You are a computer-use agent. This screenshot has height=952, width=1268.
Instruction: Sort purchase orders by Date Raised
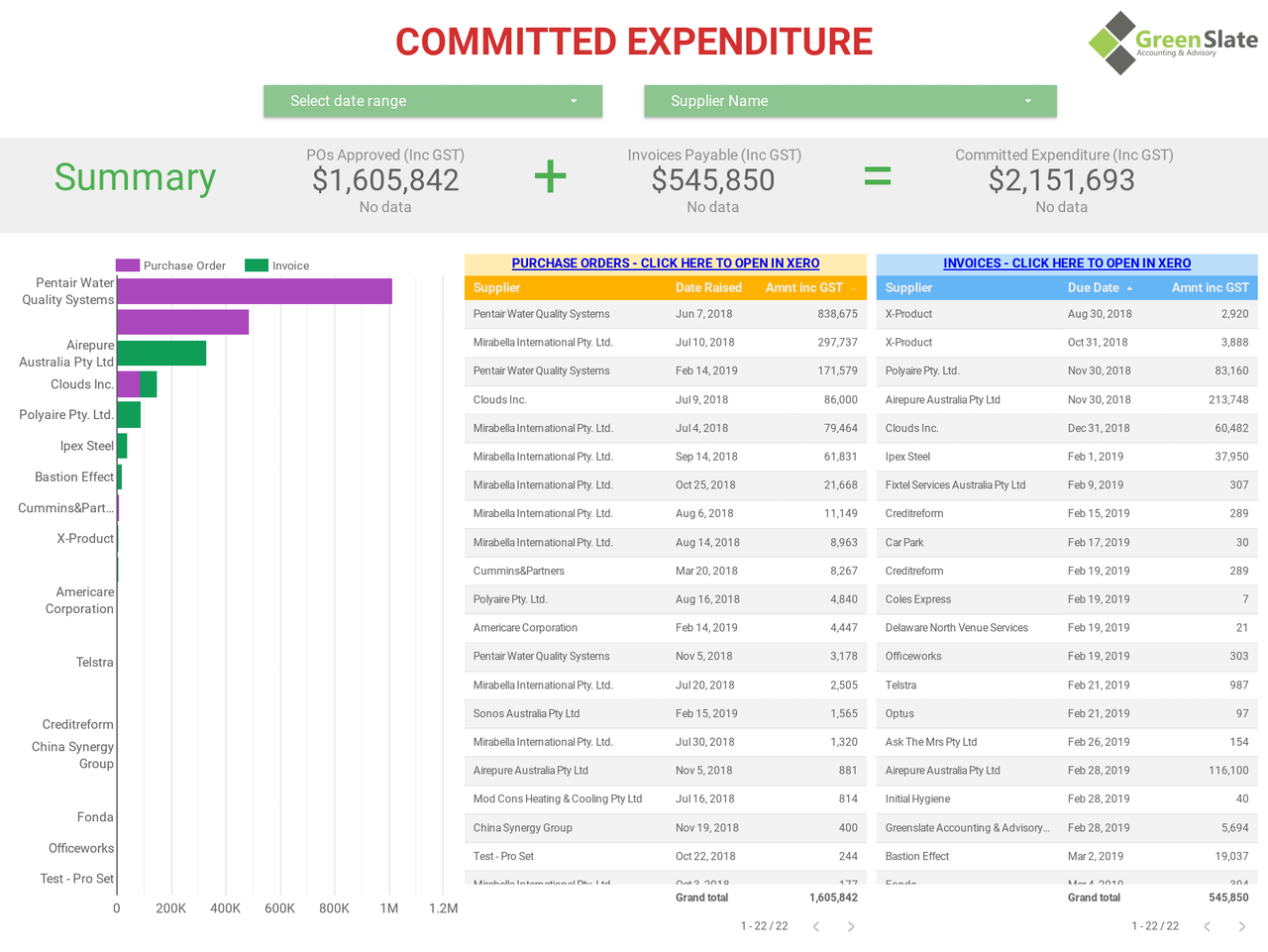coord(708,287)
